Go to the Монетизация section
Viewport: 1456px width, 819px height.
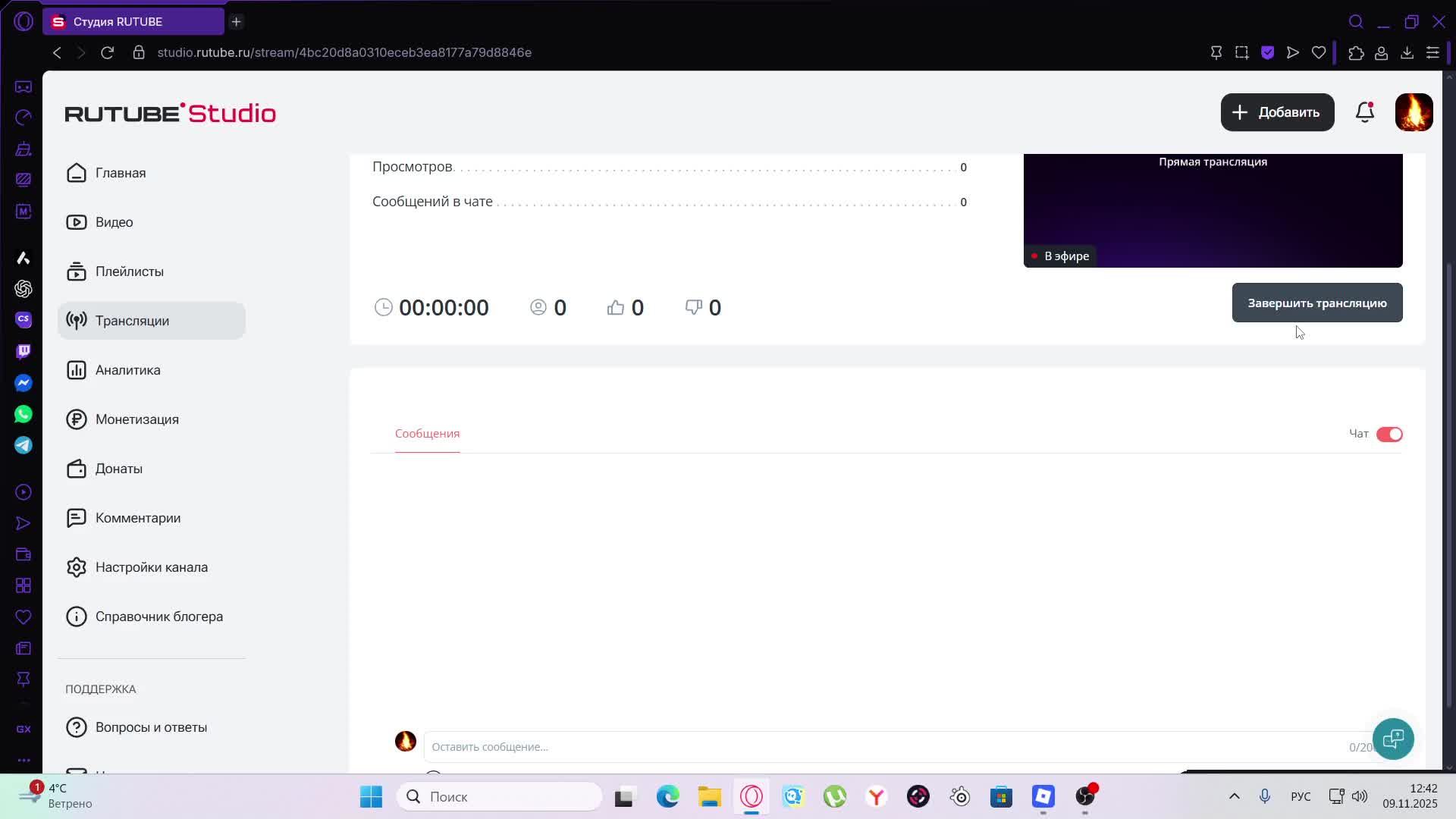[136, 419]
